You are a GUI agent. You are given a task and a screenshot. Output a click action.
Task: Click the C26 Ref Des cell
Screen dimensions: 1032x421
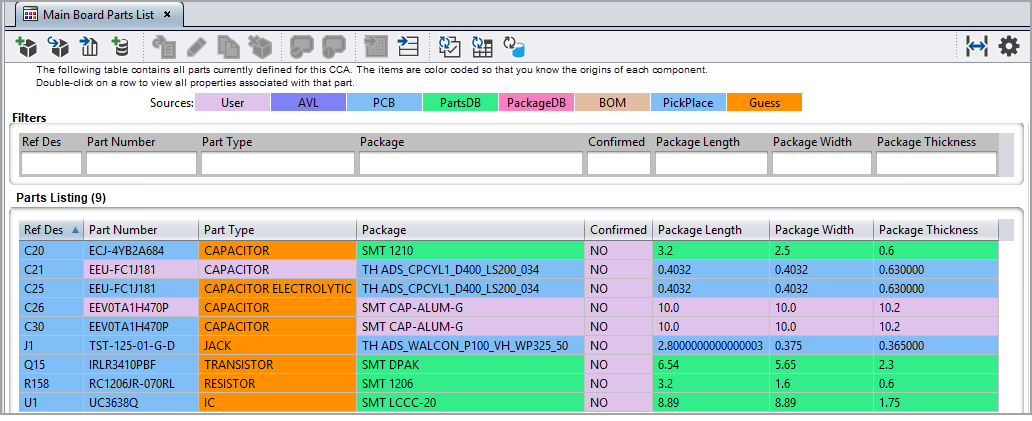[51, 307]
